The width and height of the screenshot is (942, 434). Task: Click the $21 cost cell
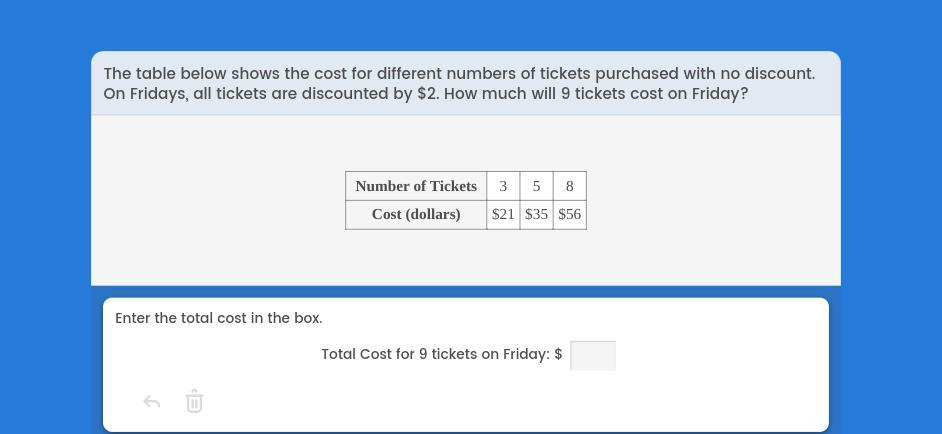tap(503, 214)
